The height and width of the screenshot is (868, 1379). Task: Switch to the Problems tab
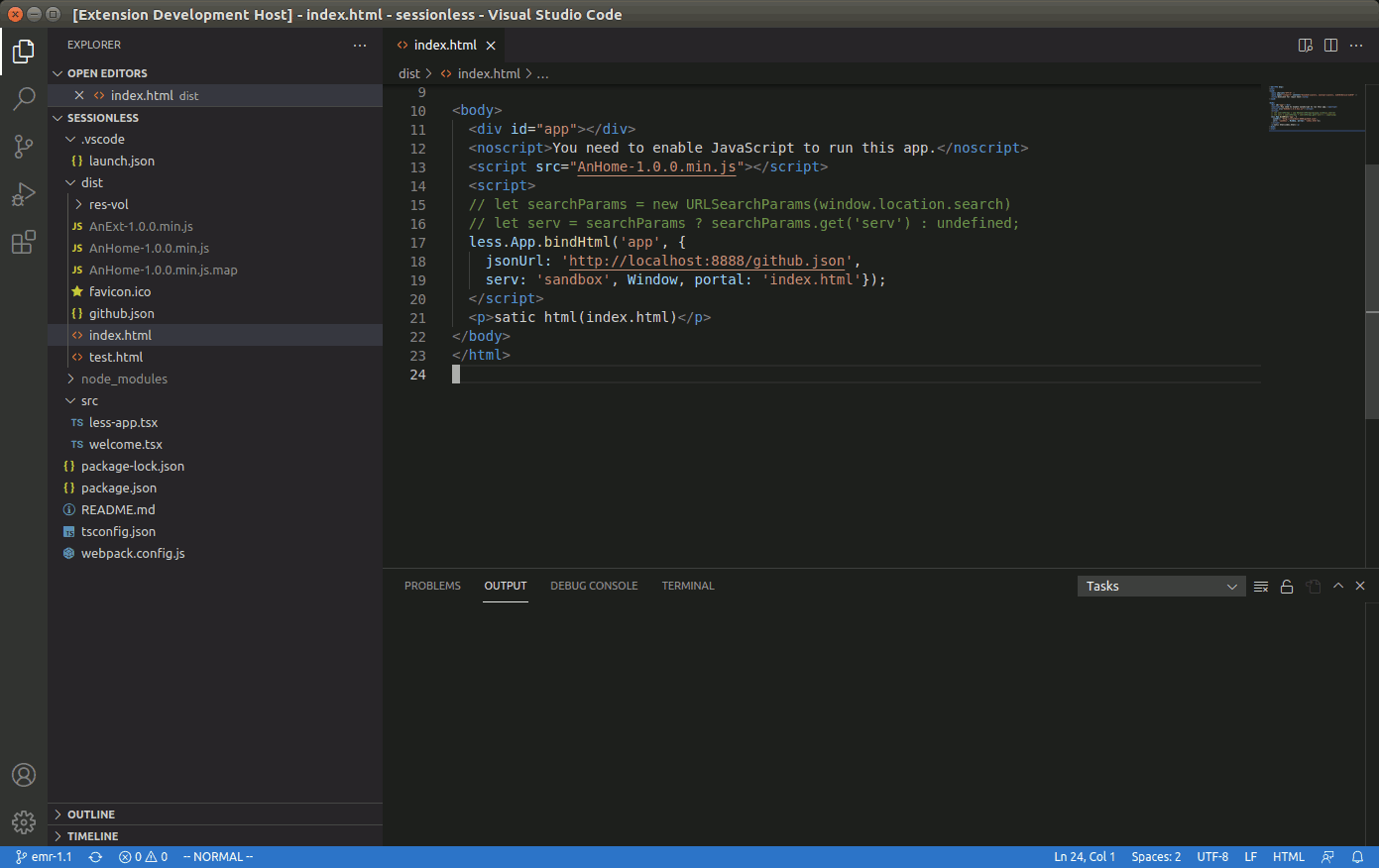tap(432, 586)
